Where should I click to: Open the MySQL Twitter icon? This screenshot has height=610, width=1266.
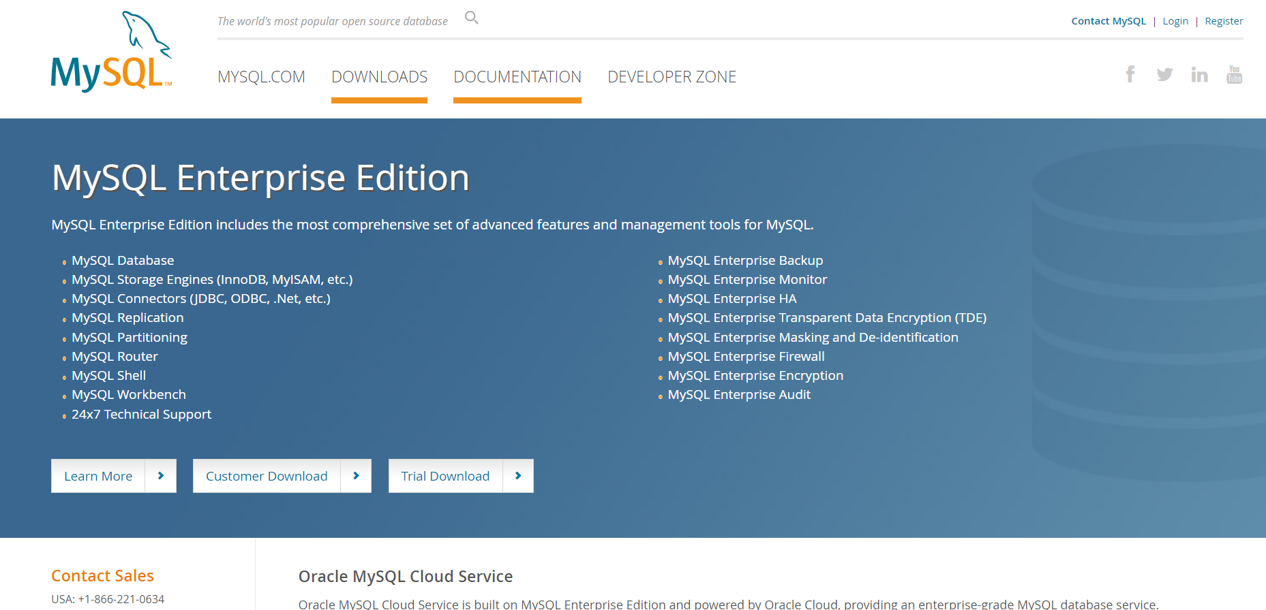[1165, 75]
